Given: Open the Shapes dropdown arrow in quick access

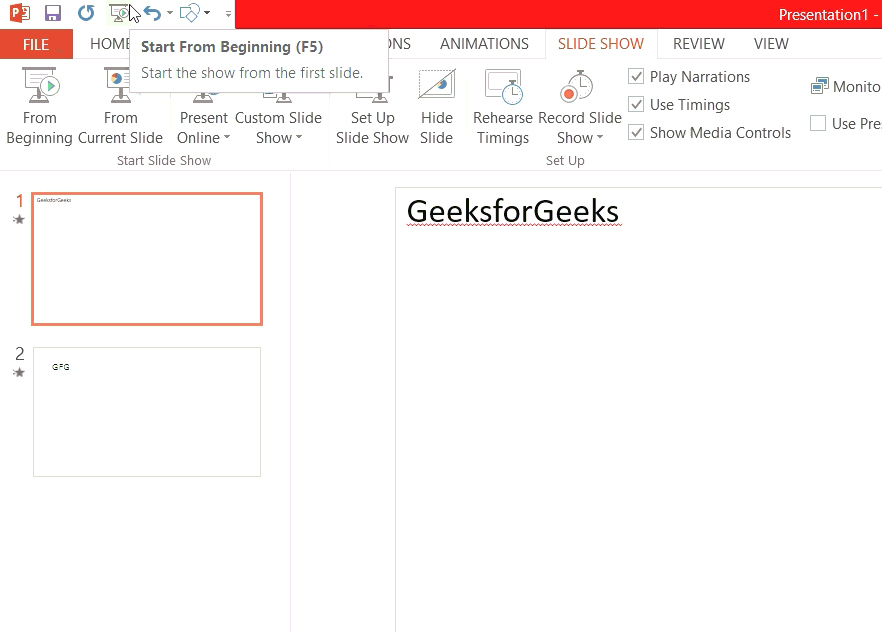Looking at the screenshot, I should [x=207, y=12].
